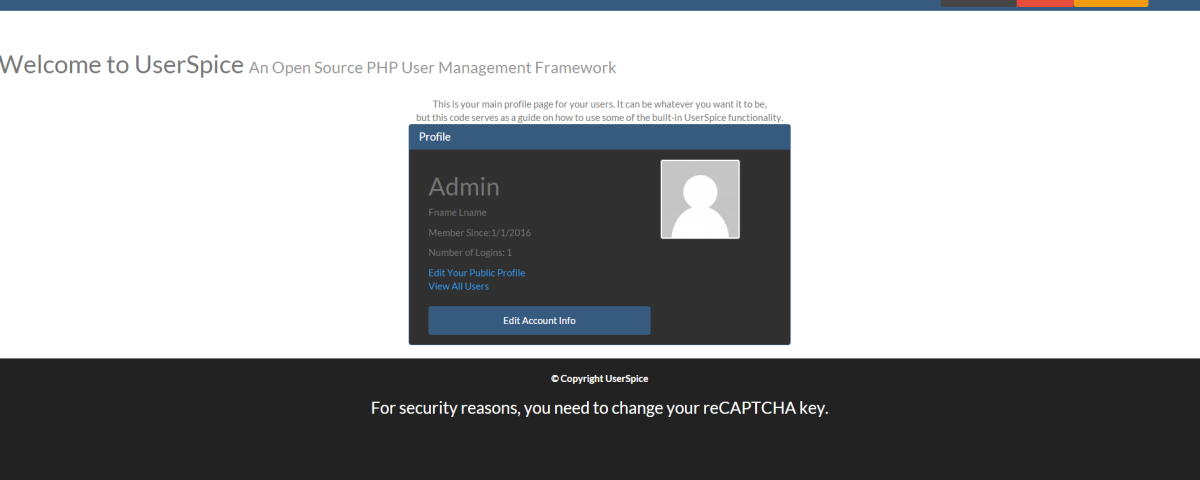Click the Open Source PHP Framework subtitle
Image resolution: width=1200 pixels, height=480 pixels.
[x=432, y=68]
